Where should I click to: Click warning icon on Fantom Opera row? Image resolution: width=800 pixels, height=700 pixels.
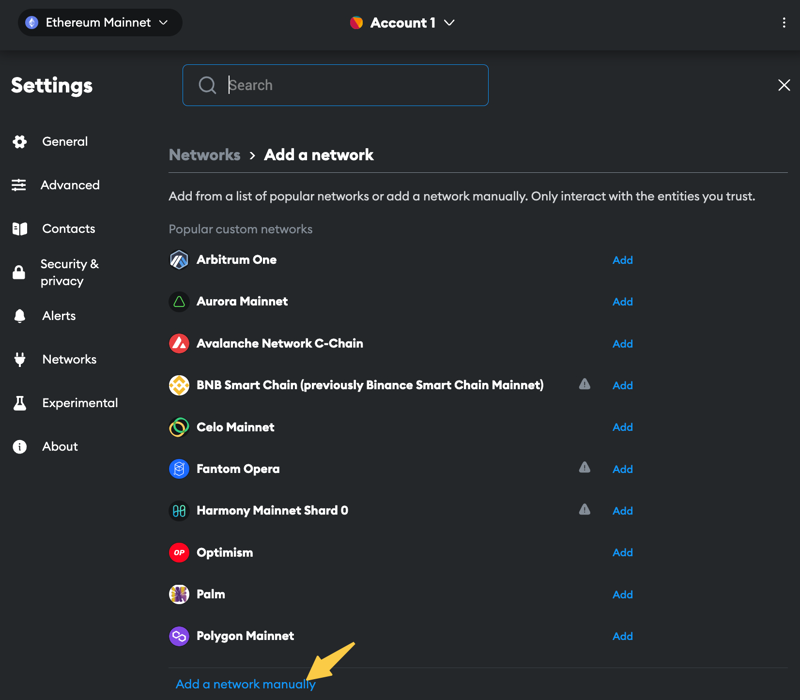point(585,467)
